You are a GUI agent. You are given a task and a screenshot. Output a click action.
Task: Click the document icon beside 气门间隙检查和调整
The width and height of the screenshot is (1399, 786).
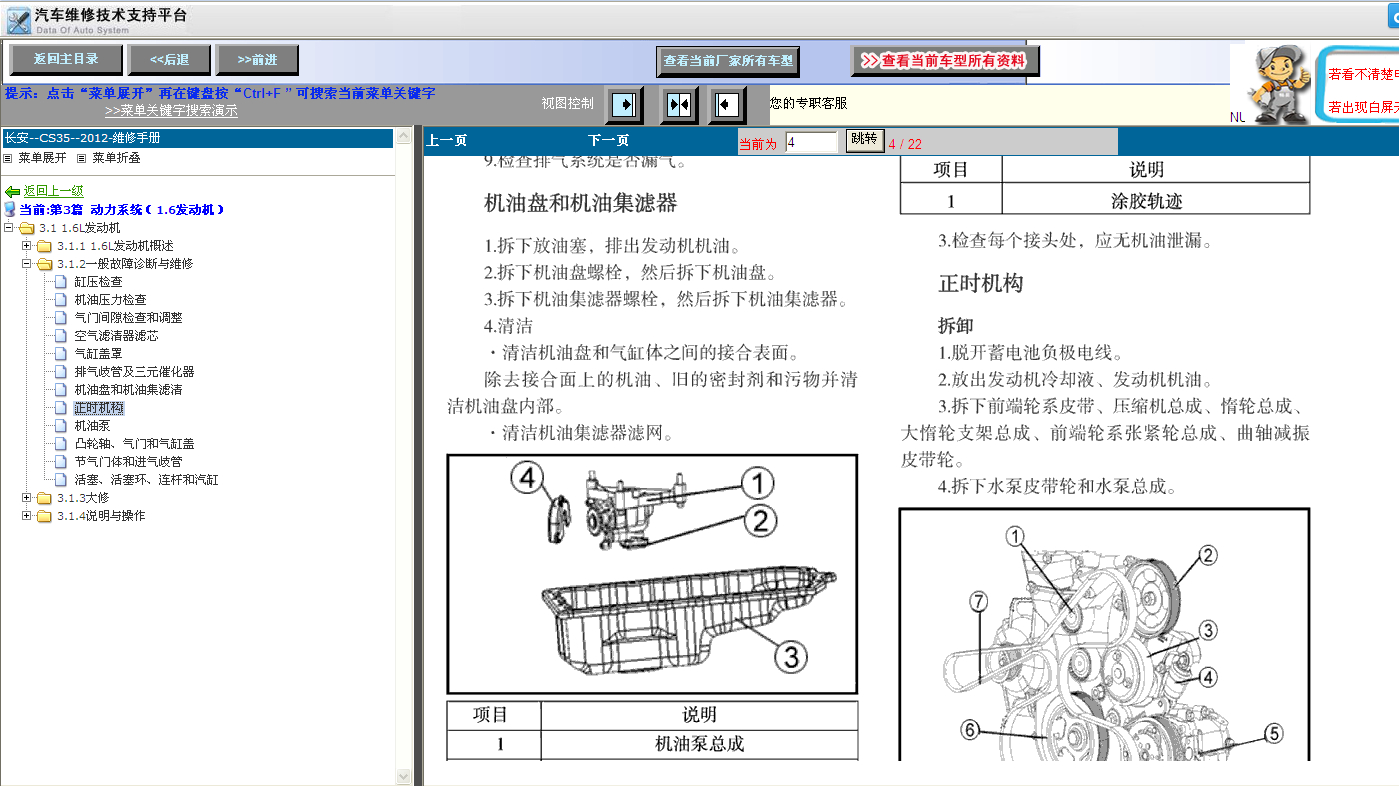[61, 318]
